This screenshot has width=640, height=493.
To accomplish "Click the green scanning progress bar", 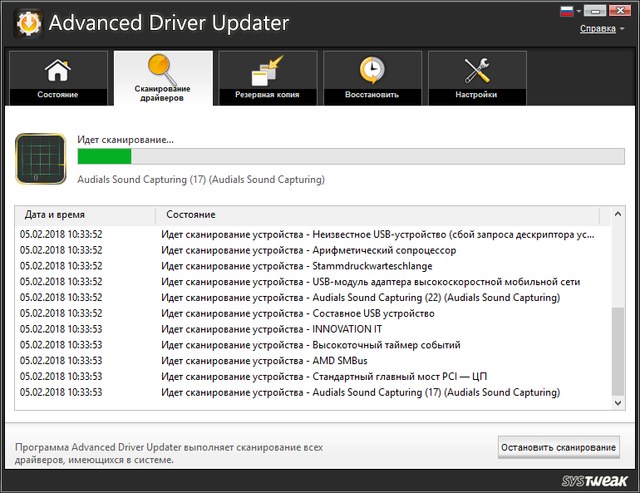I will 351,156.
